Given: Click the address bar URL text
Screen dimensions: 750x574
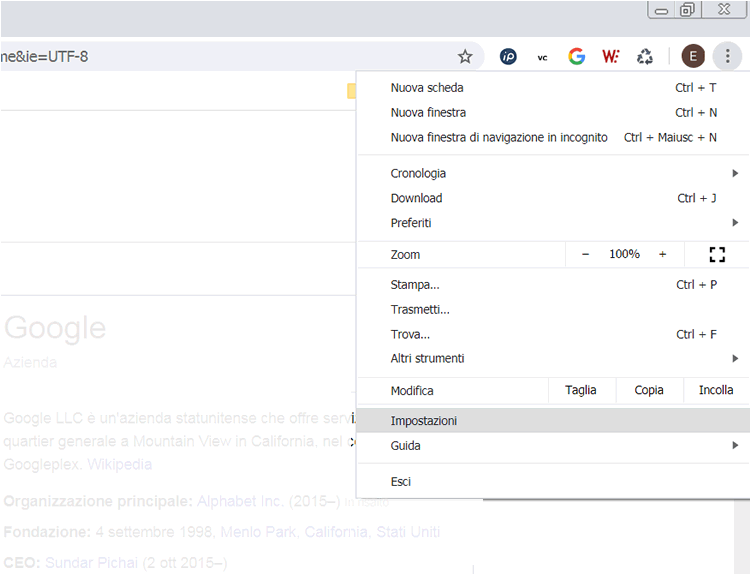Looking at the screenshot, I should (44, 56).
